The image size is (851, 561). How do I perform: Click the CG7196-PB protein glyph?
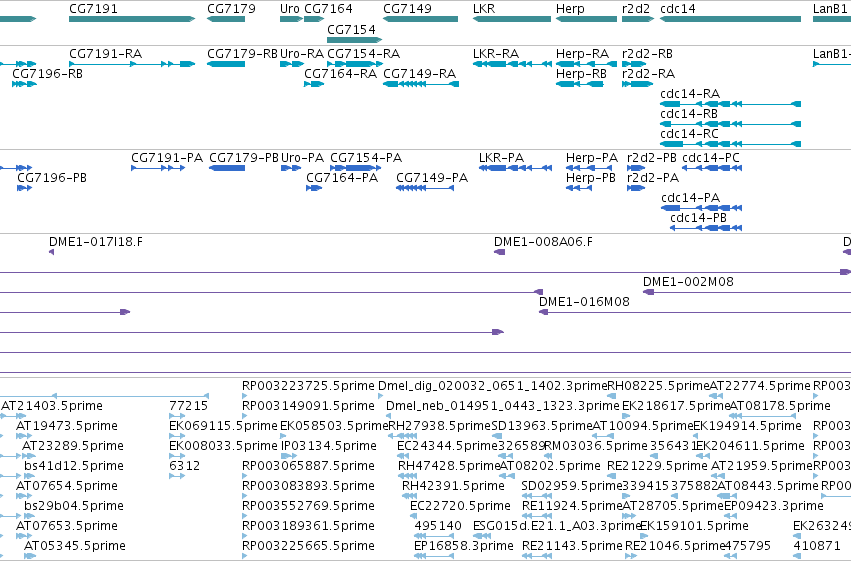click(24, 188)
